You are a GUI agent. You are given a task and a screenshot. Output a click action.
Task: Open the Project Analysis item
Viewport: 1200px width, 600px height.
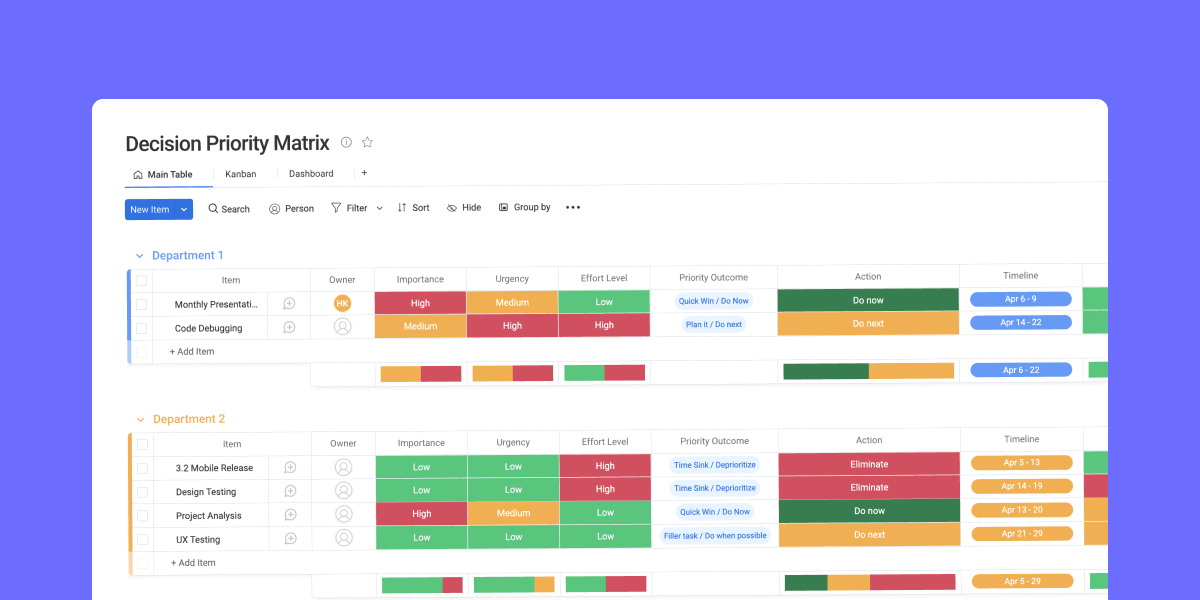209,516
